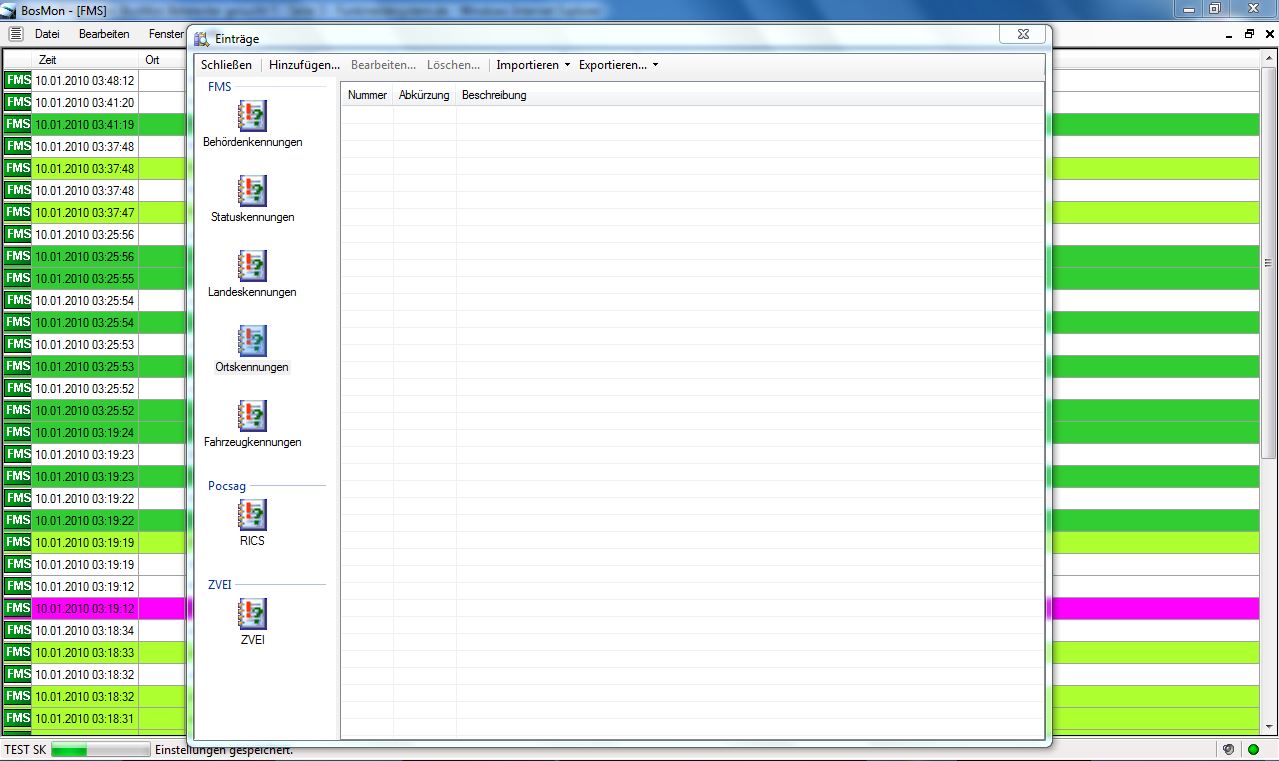Open the Bearbeiten menu
The width and height of the screenshot is (1279, 761).
click(x=104, y=34)
